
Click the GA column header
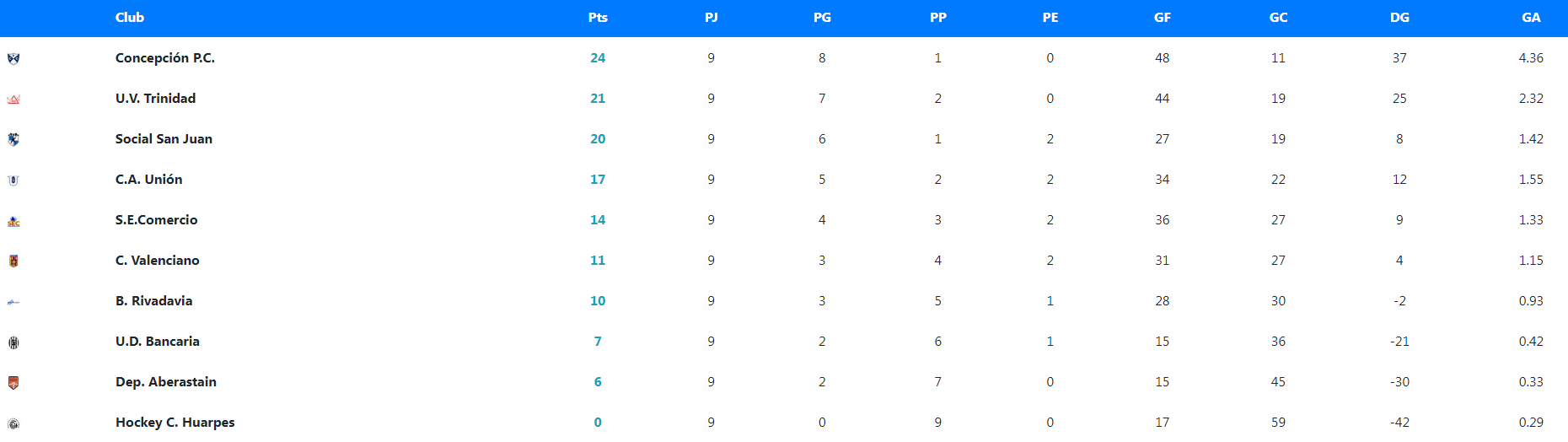[1531, 18]
